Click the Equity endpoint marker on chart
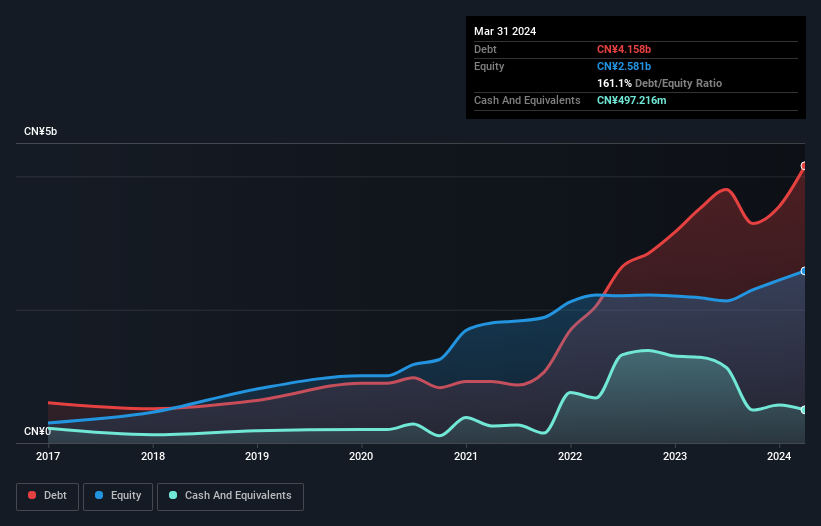 tap(804, 271)
